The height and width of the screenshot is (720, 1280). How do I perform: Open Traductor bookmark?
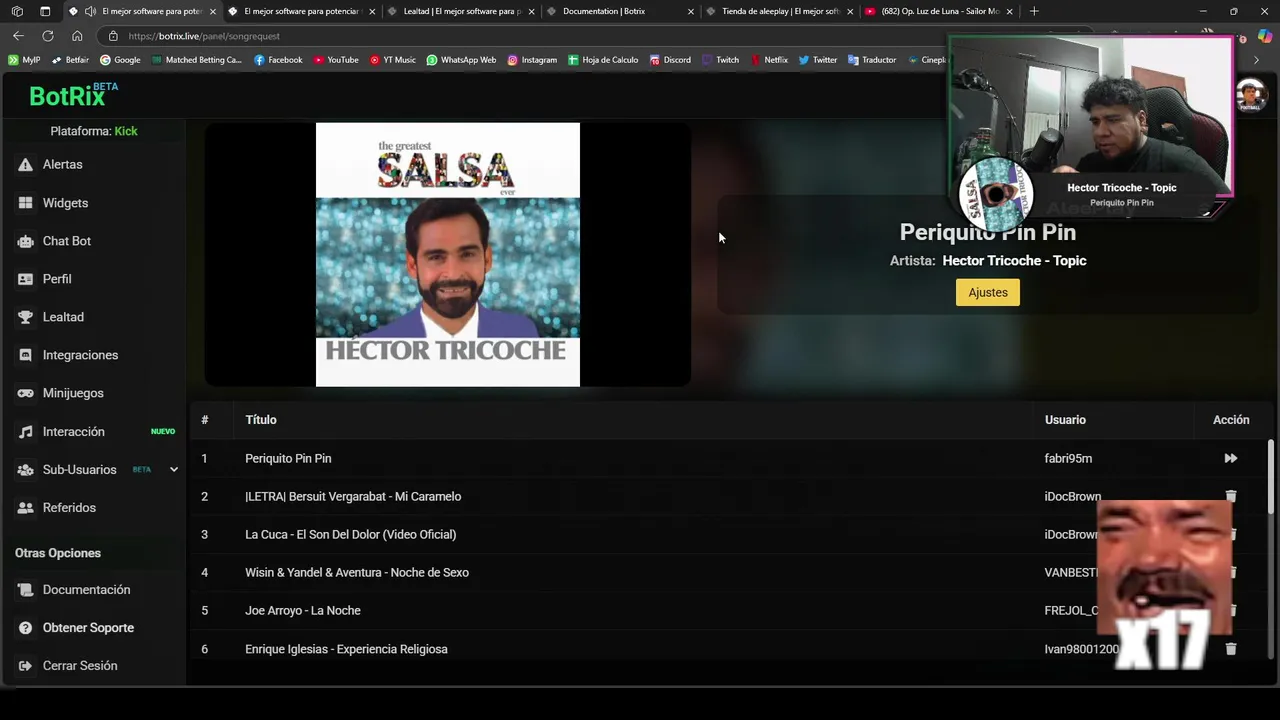click(872, 60)
